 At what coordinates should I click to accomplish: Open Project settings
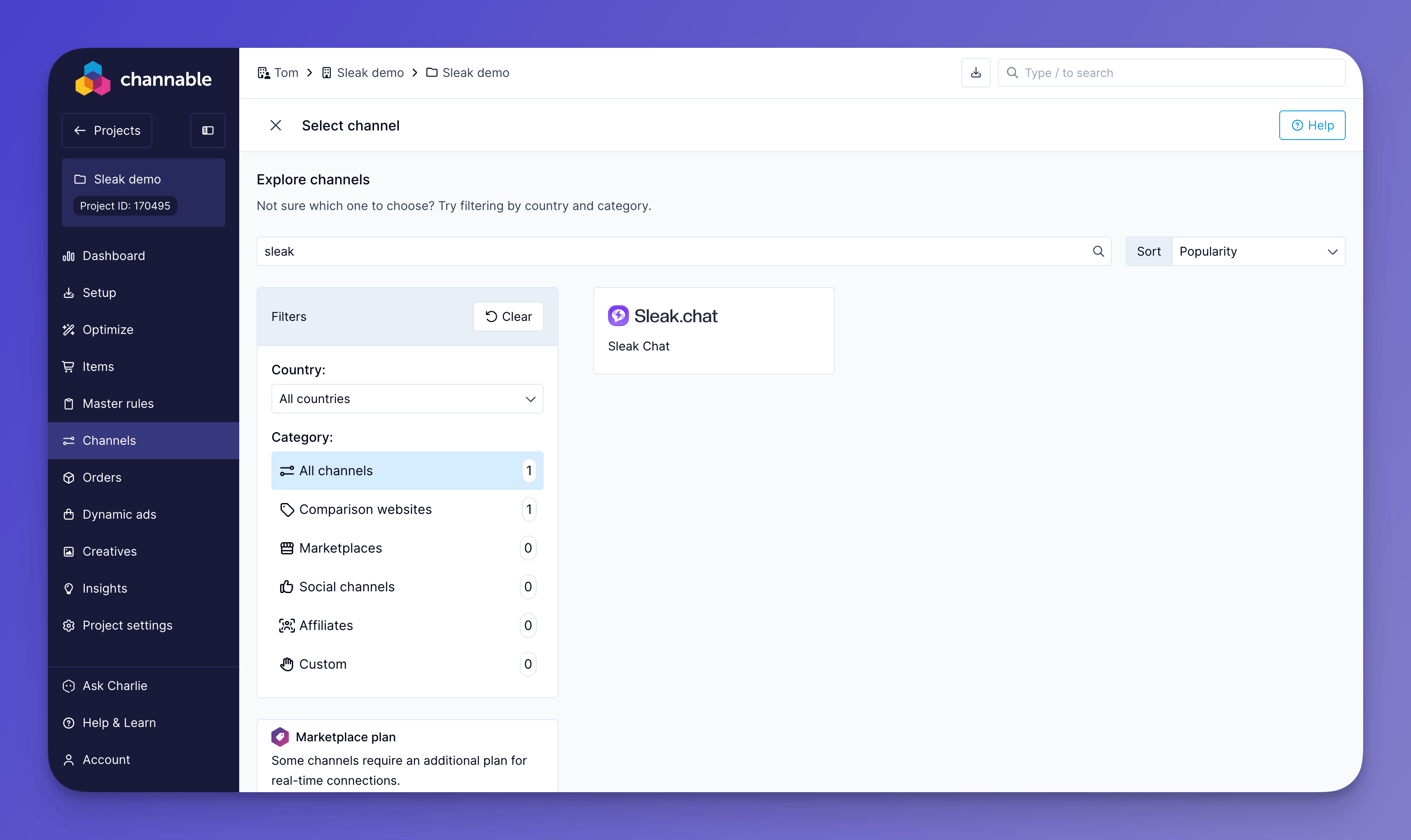(x=143, y=626)
